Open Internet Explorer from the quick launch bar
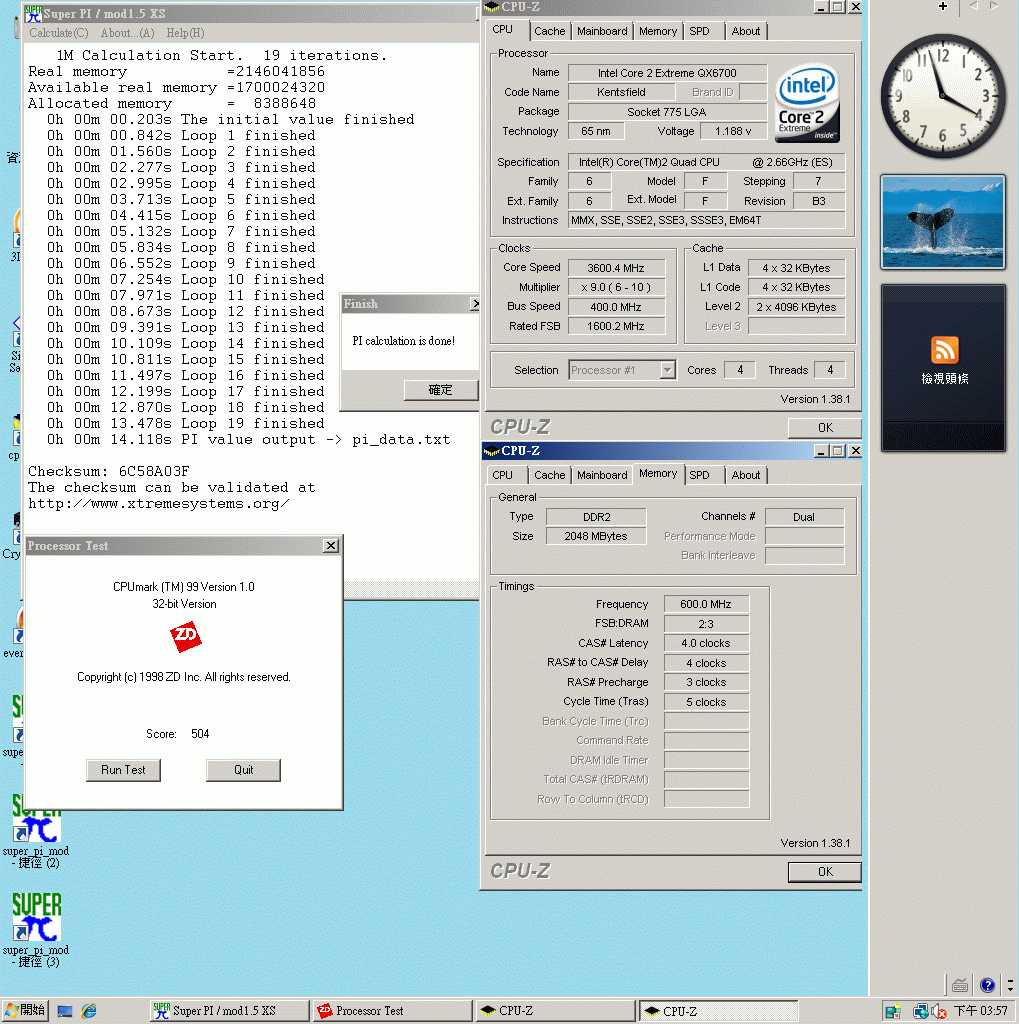This screenshot has height=1024, width=1019. (x=88, y=1010)
